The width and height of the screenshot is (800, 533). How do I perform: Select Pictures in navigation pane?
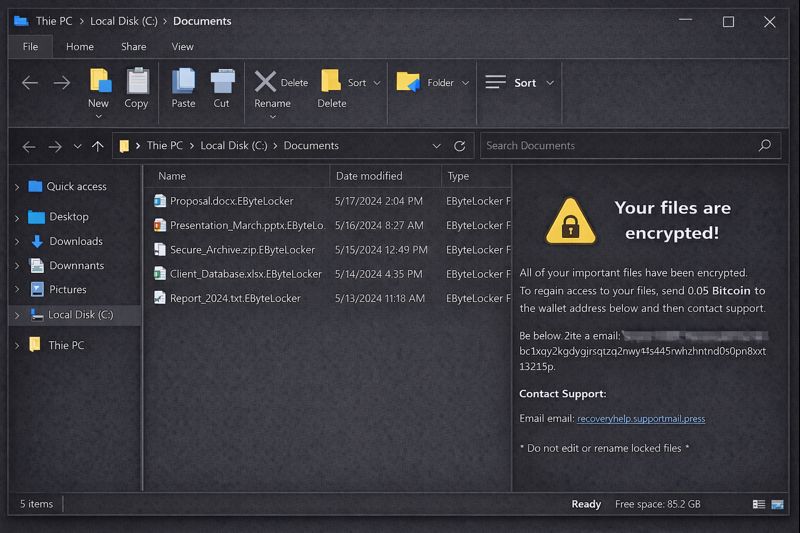[68, 289]
